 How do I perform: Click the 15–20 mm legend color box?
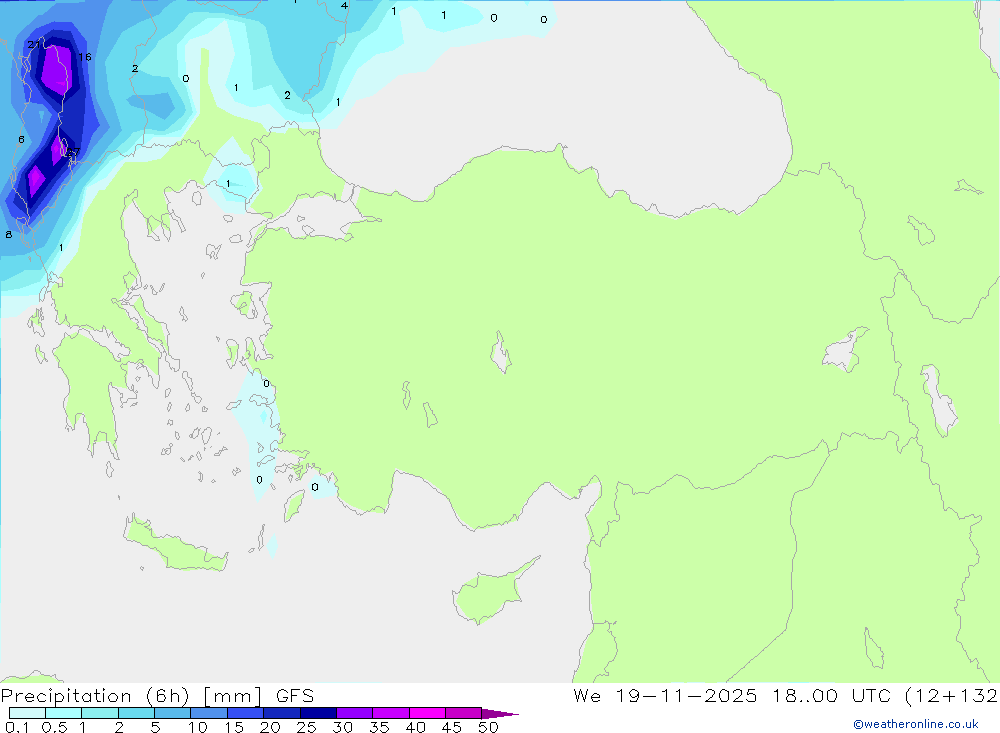point(245,713)
